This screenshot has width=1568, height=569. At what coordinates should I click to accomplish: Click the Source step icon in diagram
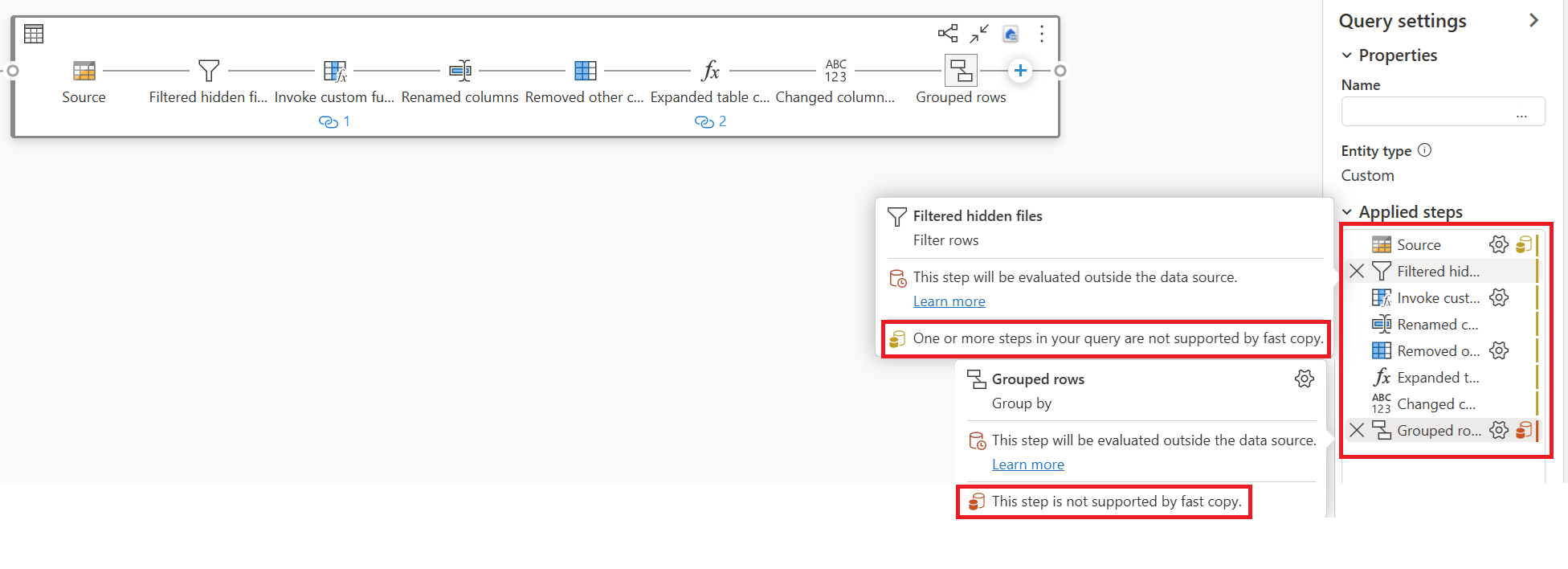pos(84,71)
